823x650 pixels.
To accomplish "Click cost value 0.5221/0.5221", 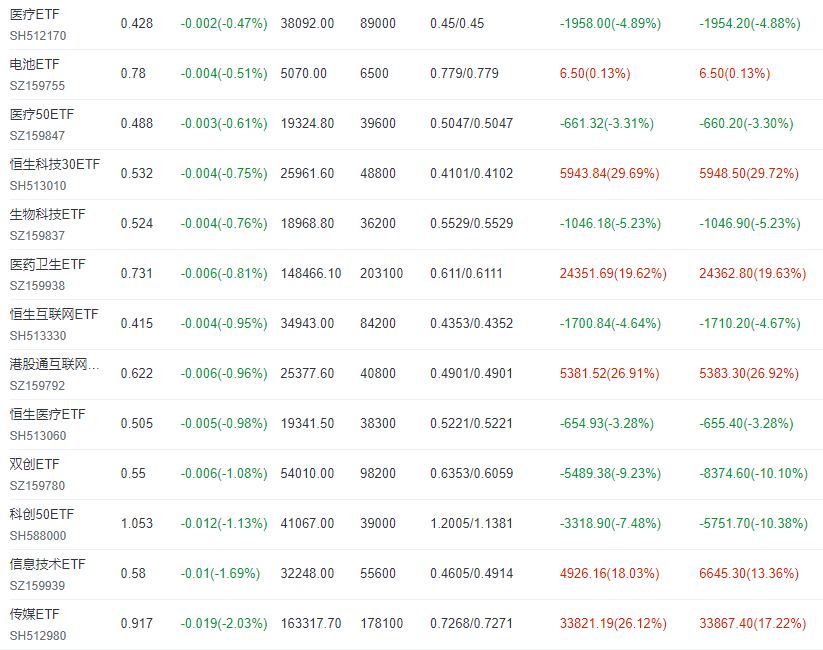I will coord(471,423).
